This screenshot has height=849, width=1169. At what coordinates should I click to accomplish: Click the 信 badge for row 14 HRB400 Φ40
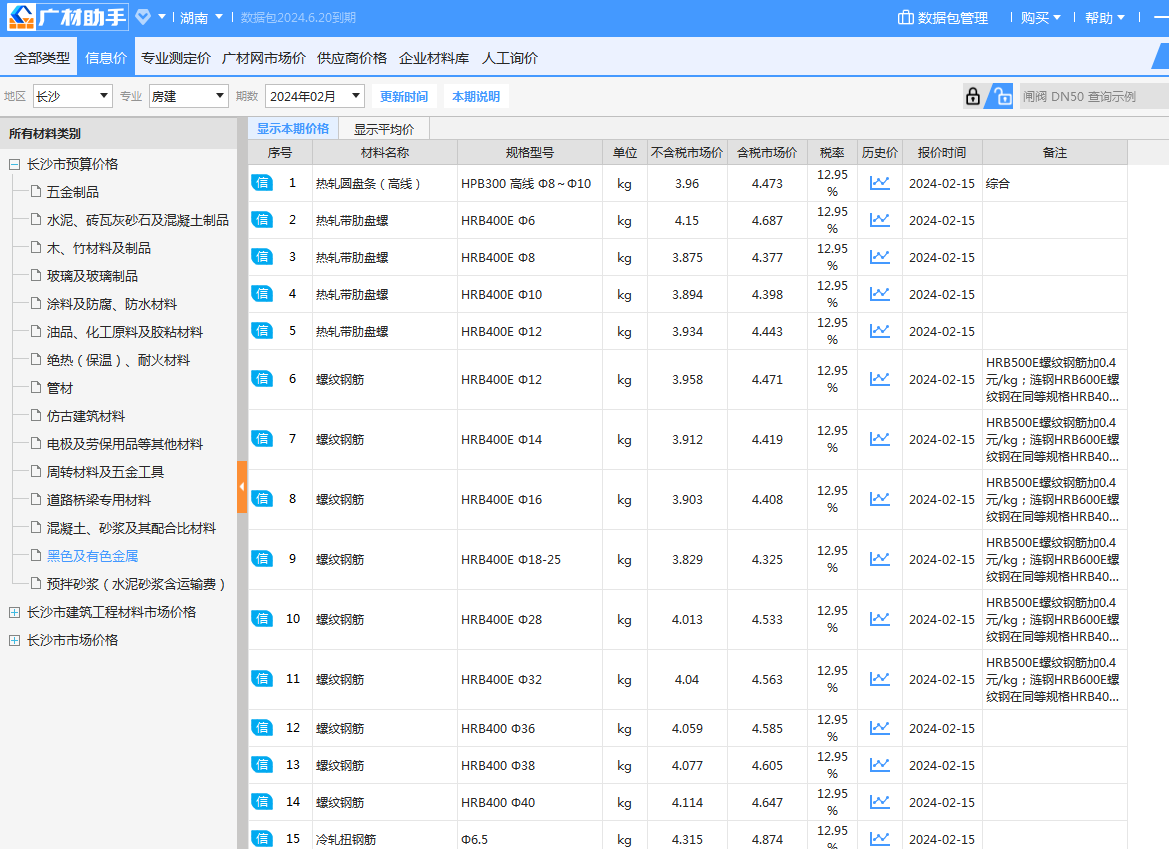tap(262, 802)
